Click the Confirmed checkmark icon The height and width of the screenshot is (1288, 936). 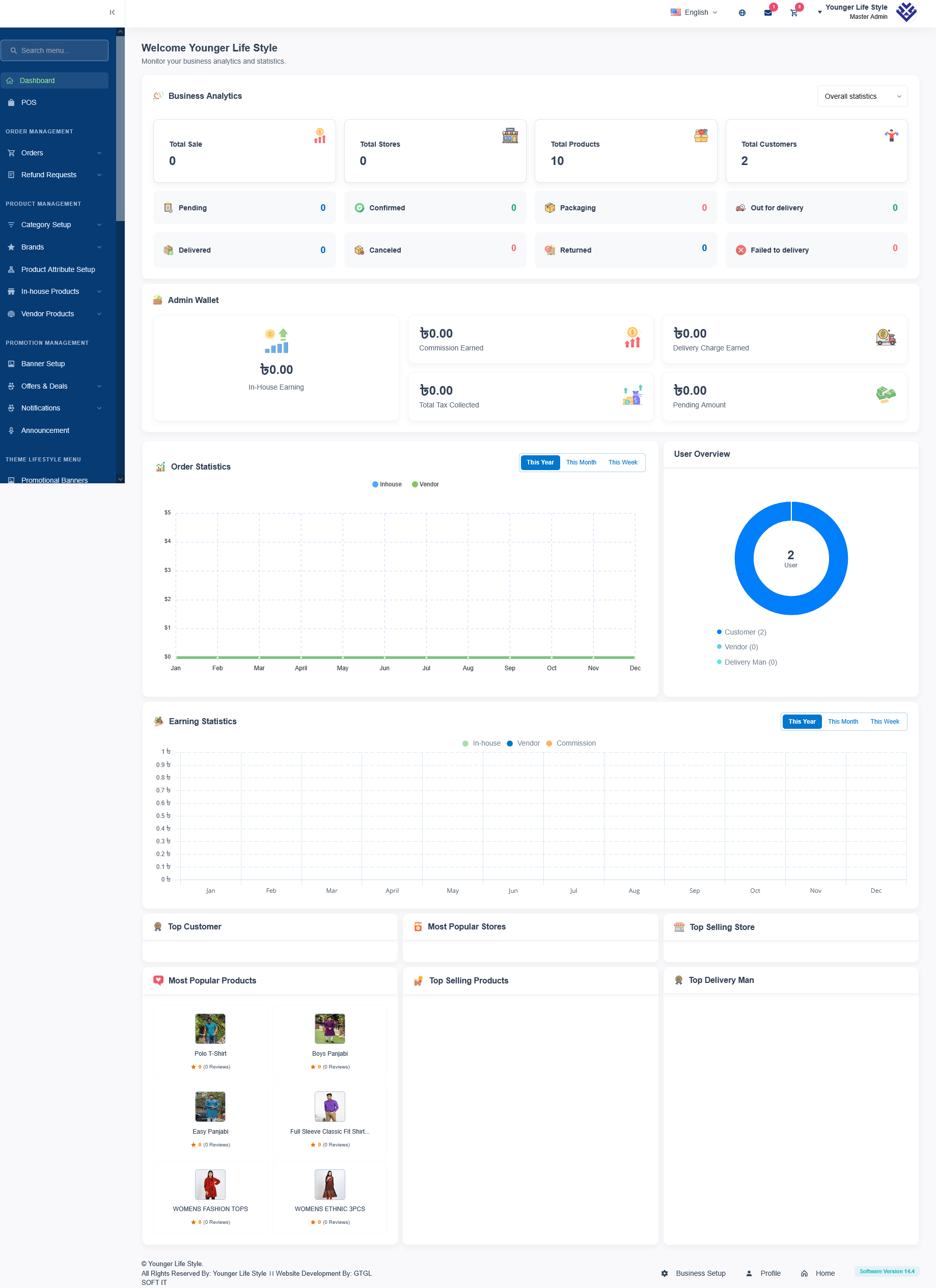pyautogui.click(x=359, y=208)
